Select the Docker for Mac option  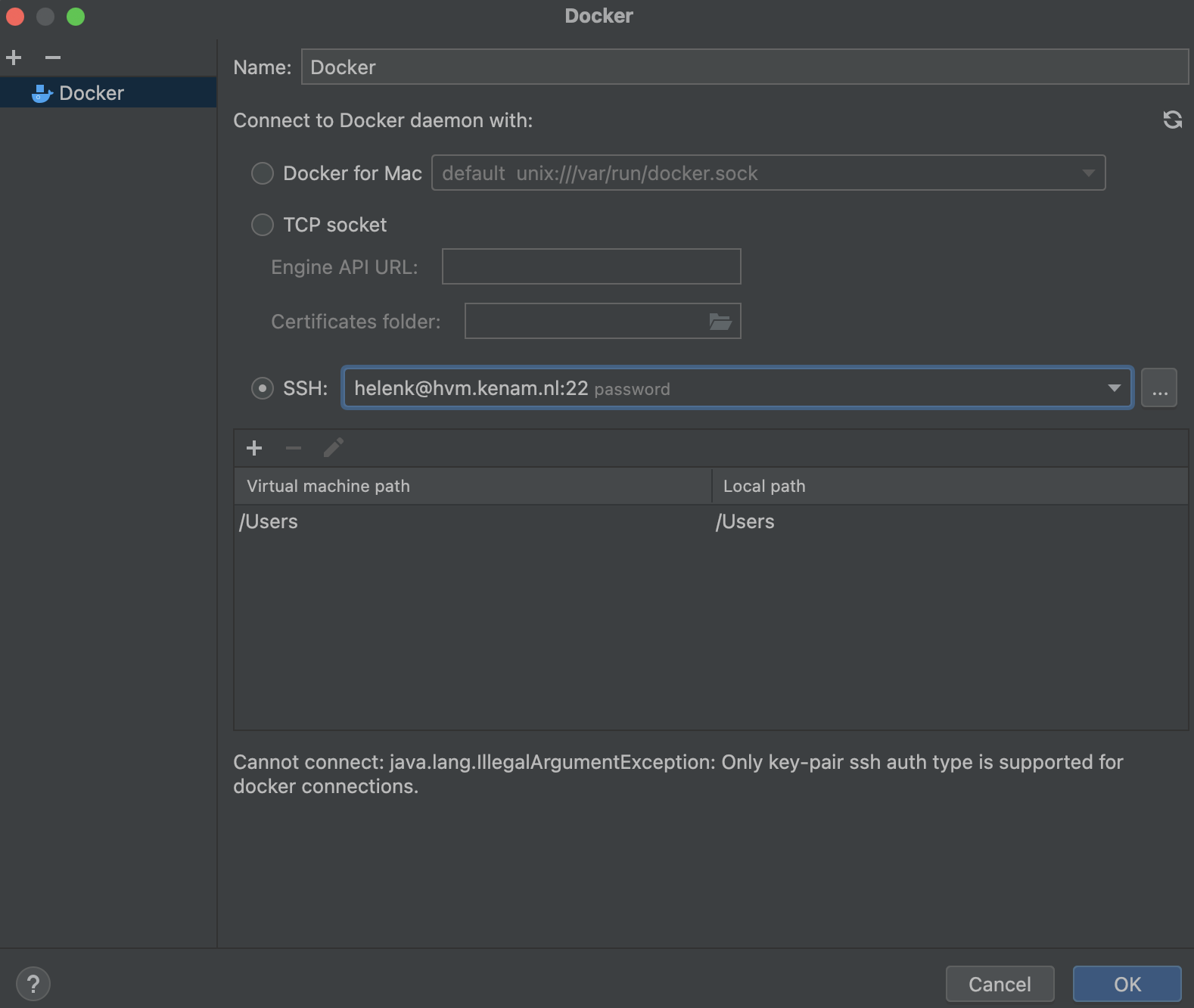[262, 173]
